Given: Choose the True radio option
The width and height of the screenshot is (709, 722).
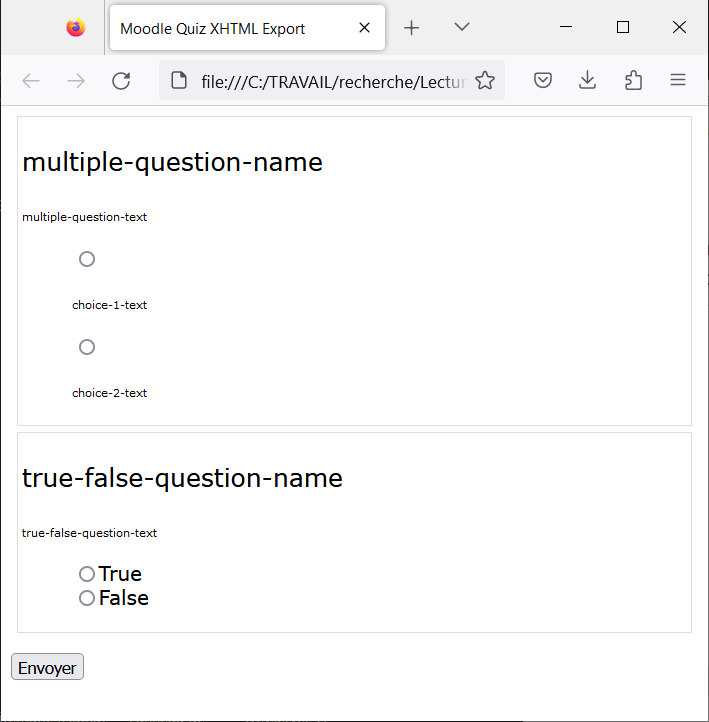Looking at the screenshot, I should click(87, 574).
